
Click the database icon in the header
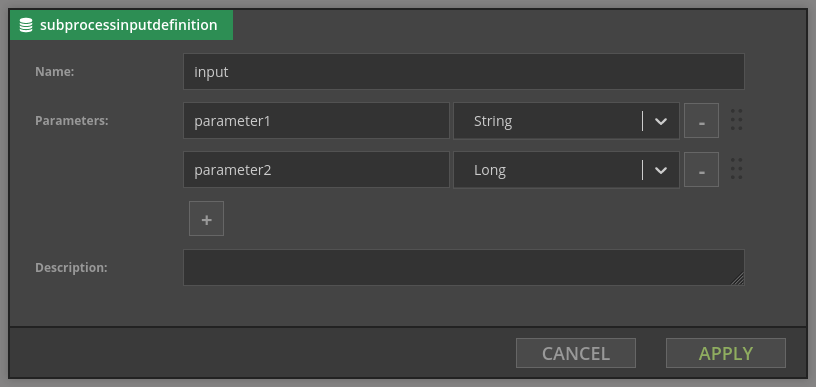[26, 25]
